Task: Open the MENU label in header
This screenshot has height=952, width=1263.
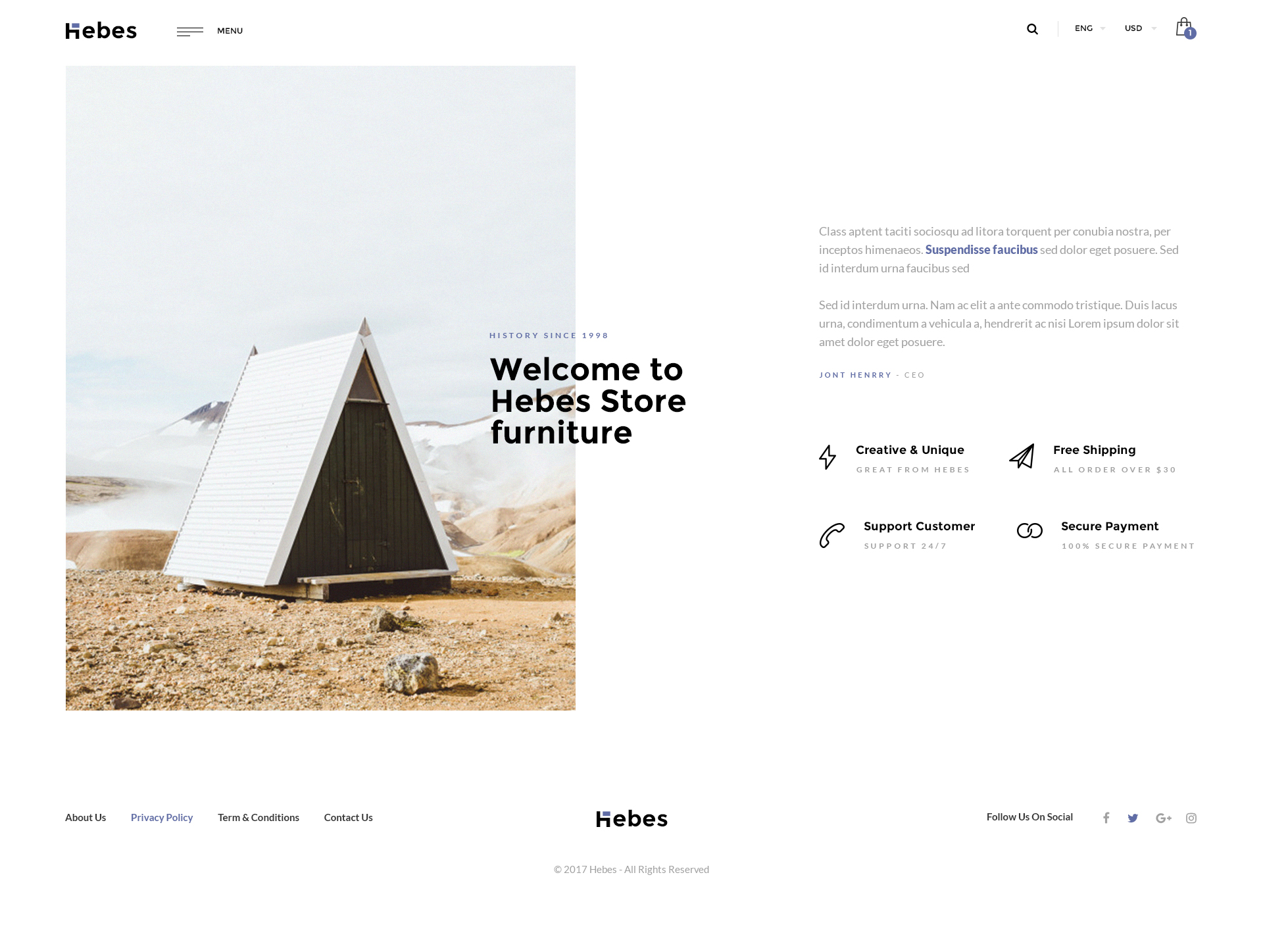Action: pyautogui.click(x=230, y=31)
